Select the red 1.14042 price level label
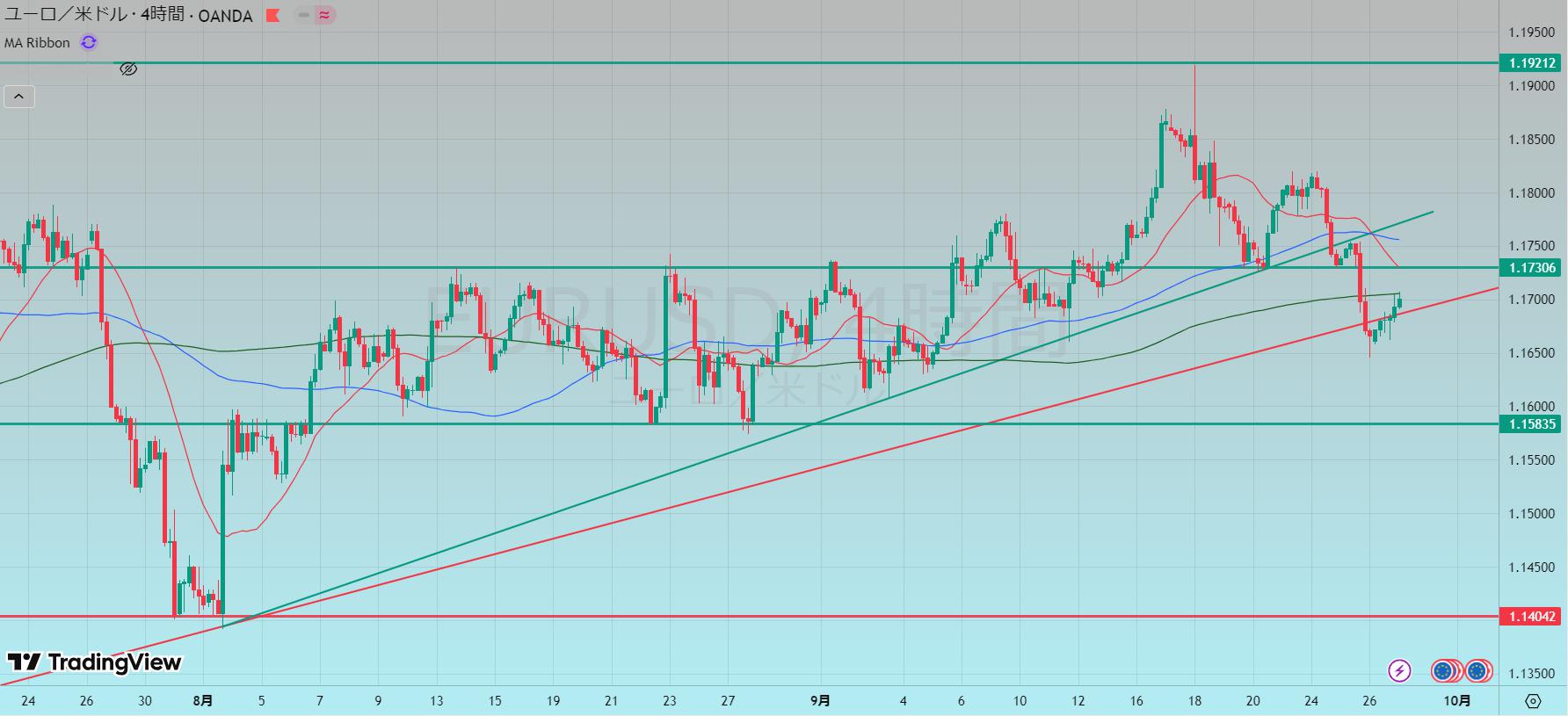 [1532, 617]
